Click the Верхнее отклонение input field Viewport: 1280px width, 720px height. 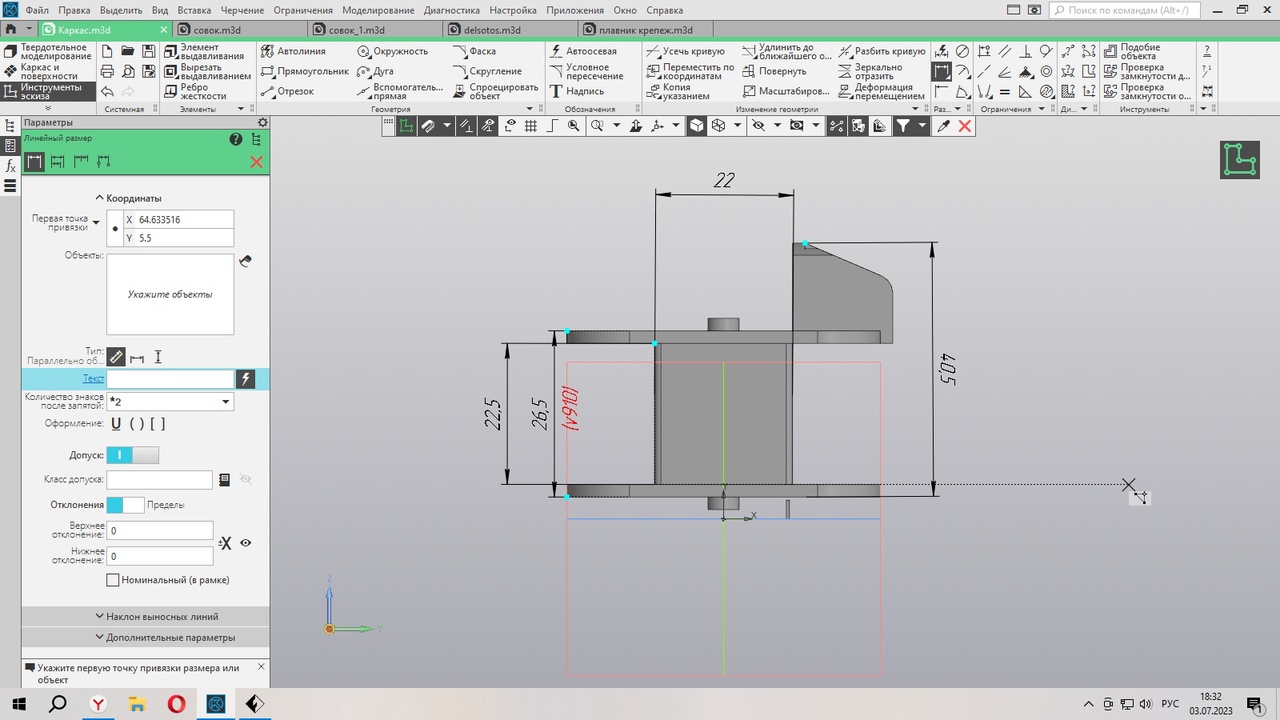click(x=160, y=531)
